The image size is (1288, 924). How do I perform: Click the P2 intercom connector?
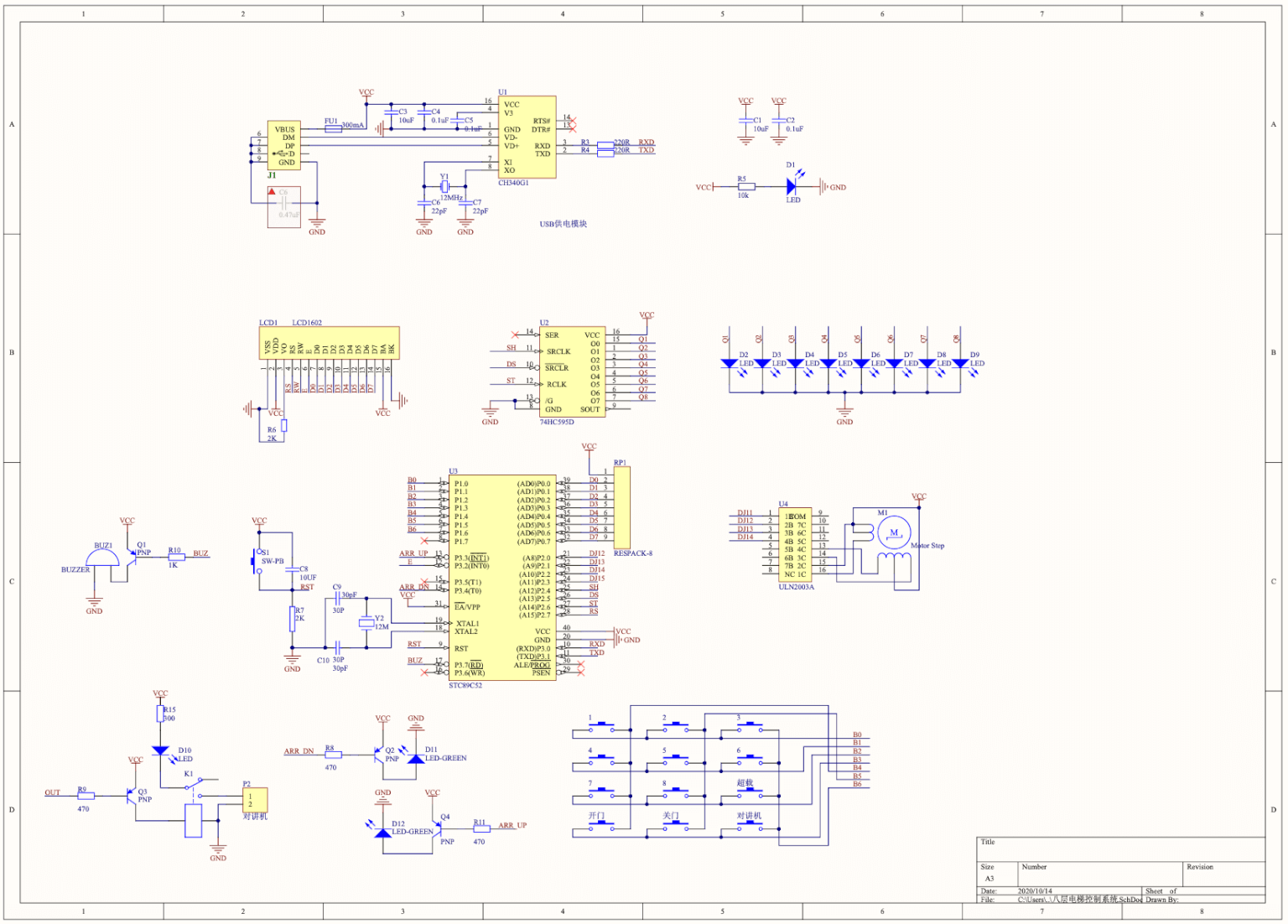click(x=255, y=801)
